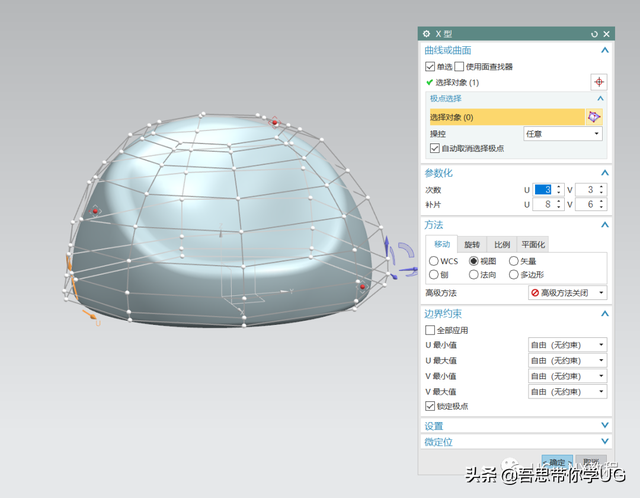This screenshot has height=498, width=640.
Task: Click the pole selection polygon icon
Action: tap(594, 117)
